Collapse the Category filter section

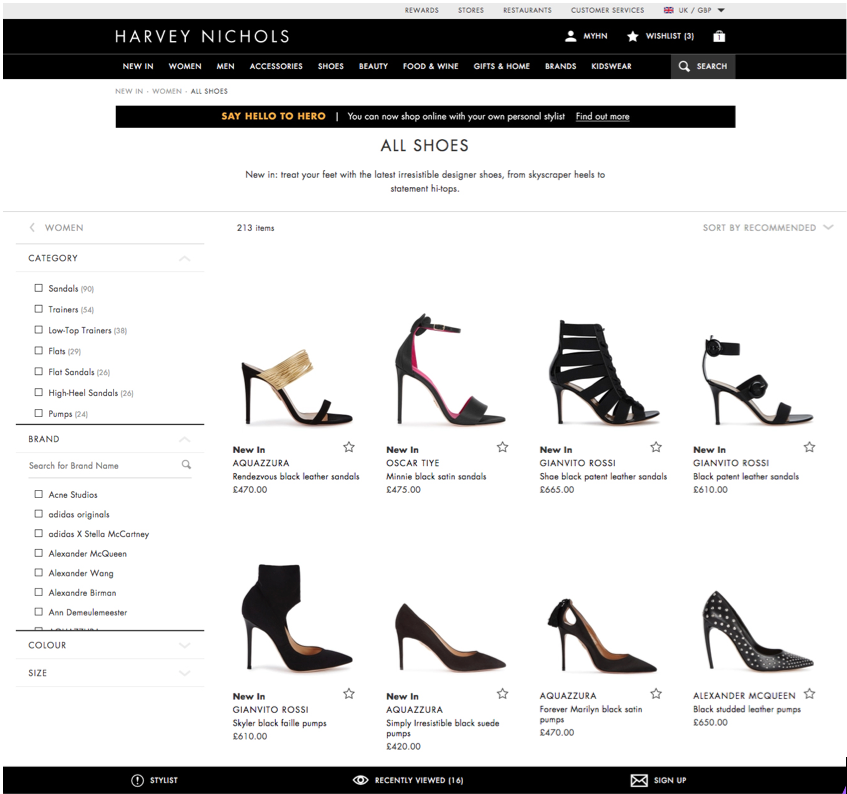[x=184, y=258]
